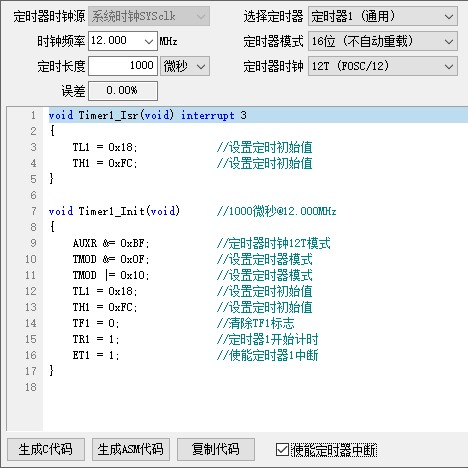The width and height of the screenshot is (468, 468).
Task: Click line 10 TMOD &= 0x0F
Action: [111, 259]
